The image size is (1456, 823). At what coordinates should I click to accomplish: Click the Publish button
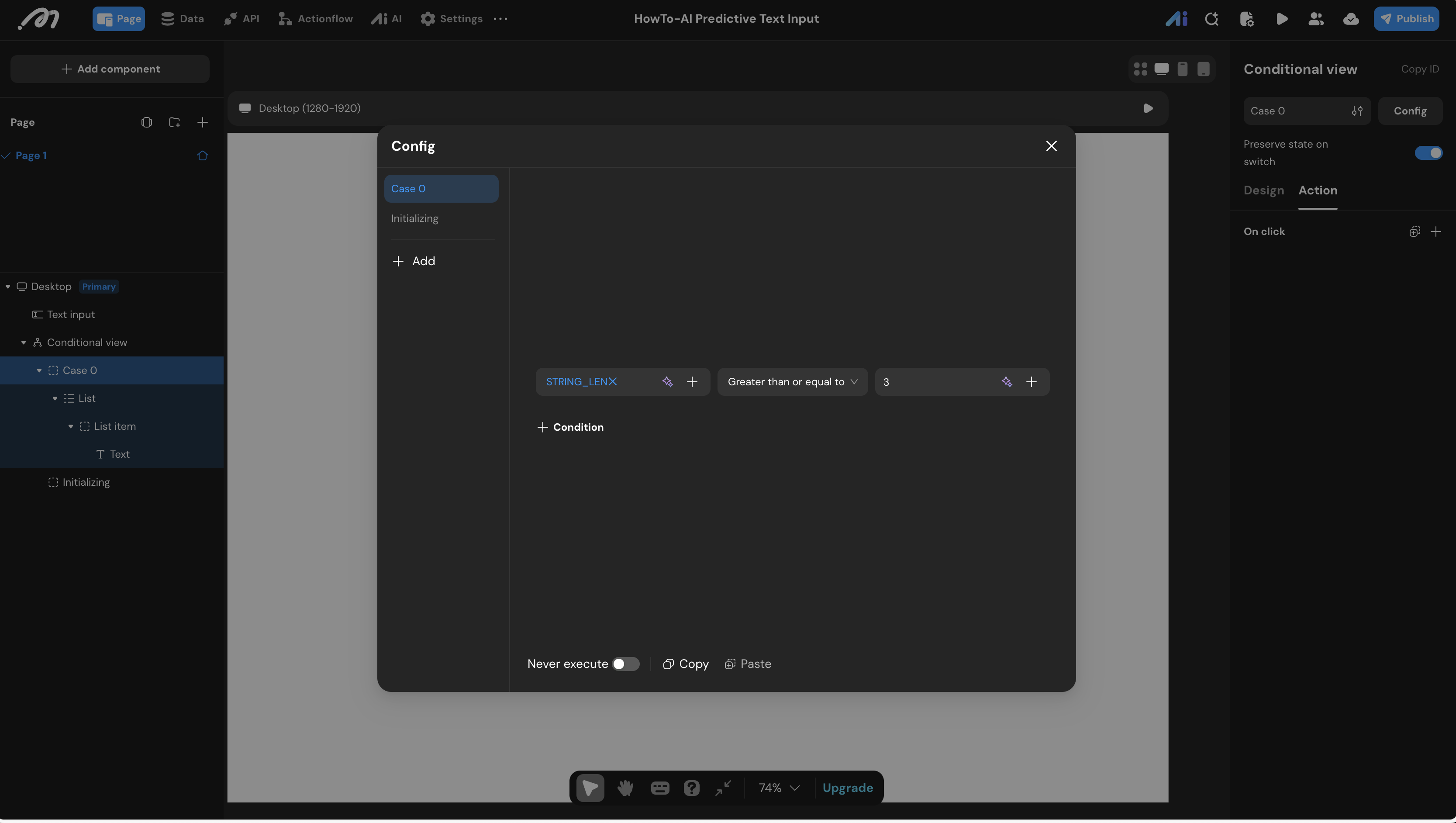(x=1406, y=19)
